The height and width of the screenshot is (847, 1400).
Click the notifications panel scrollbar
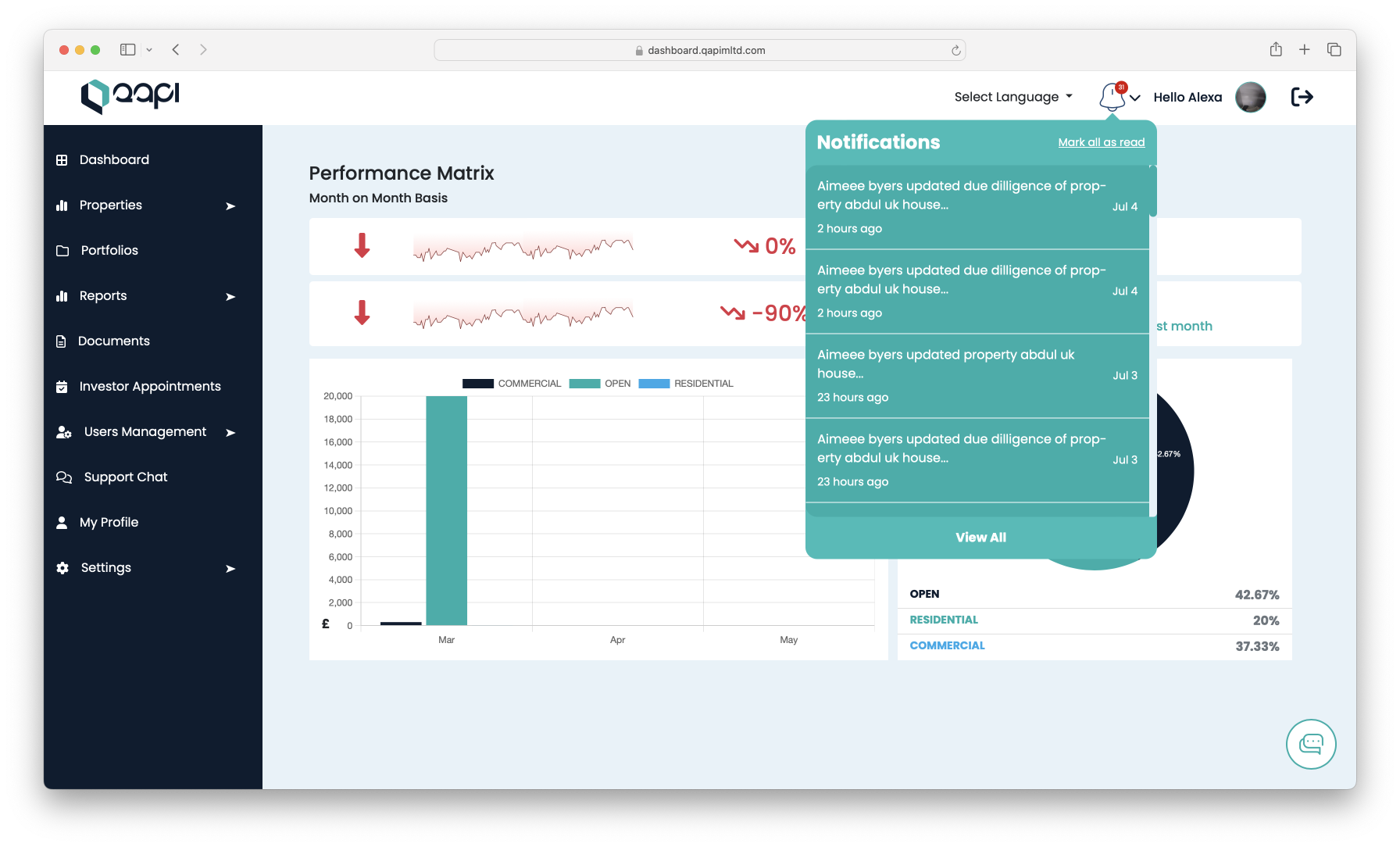(1152, 191)
